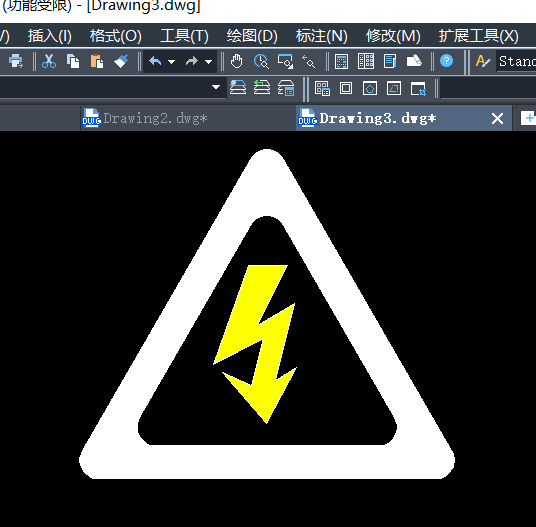Click the Copy icon
Viewport: 536px width, 527px height.
pos(73,62)
